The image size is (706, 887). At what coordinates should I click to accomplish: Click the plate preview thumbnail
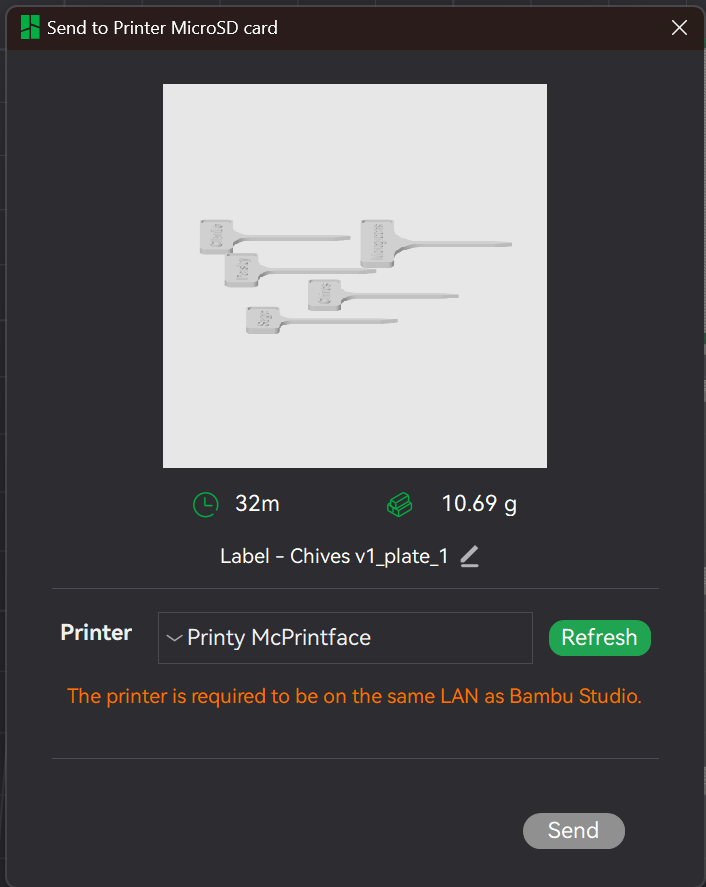click(x=354, y=275)
